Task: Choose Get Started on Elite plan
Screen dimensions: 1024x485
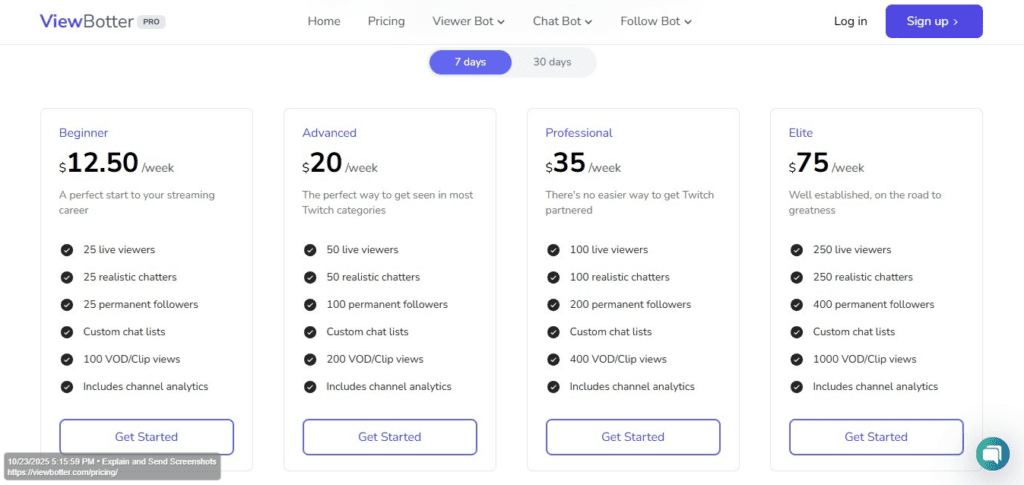Action: [875, 437]
